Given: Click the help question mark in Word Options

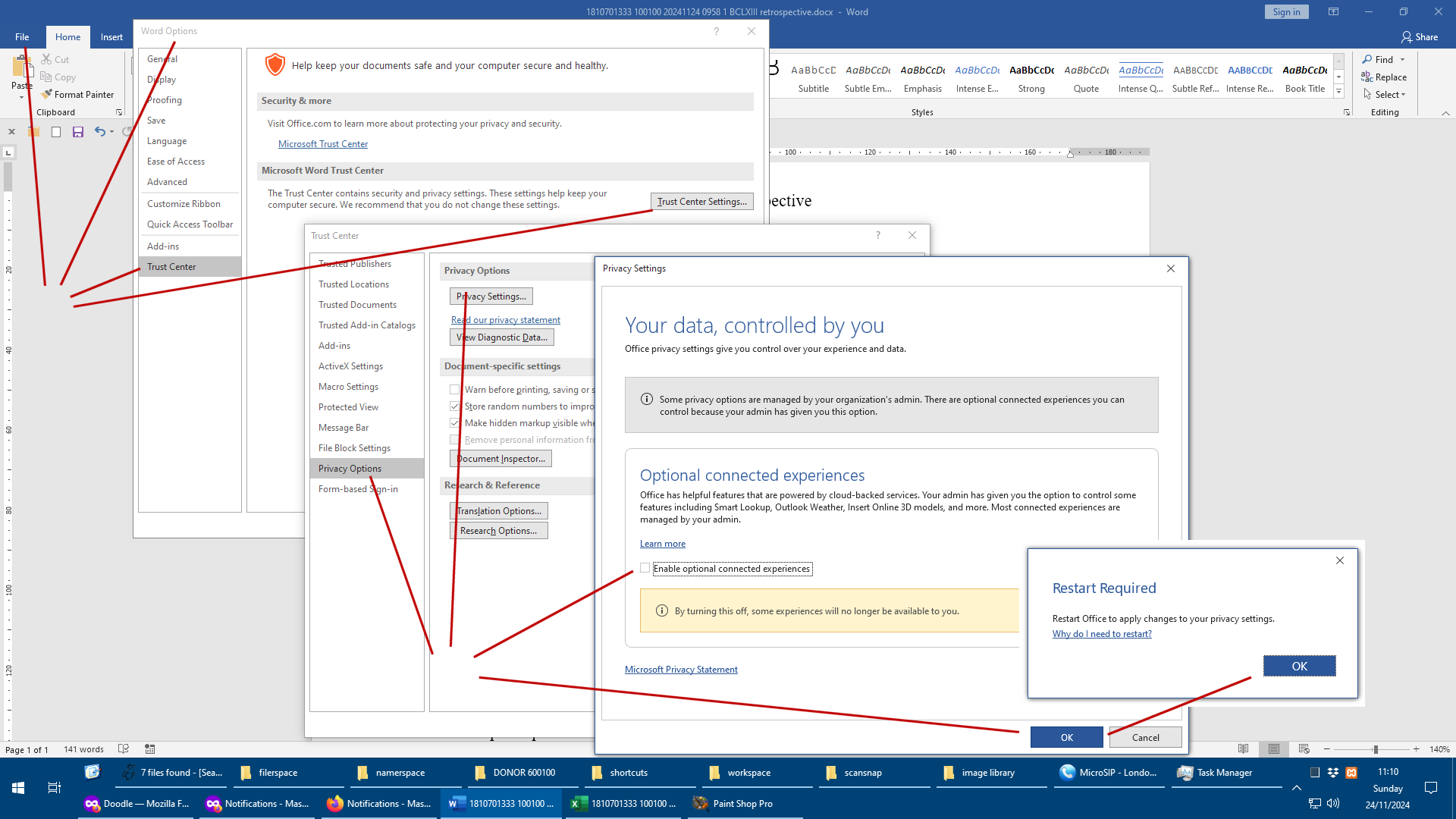Looking at the screenshot, I should [x=716, y=31].
